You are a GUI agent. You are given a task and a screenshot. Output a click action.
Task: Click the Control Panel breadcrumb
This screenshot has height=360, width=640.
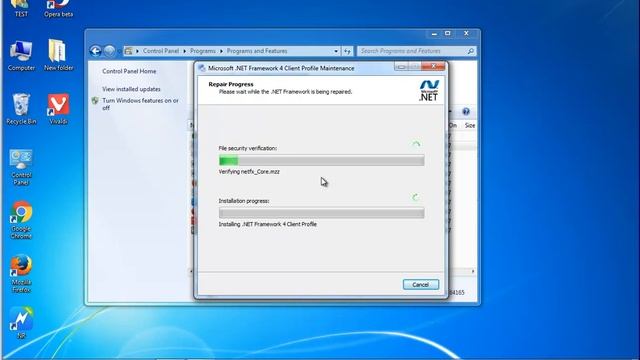pyautogui.click(x=160, y=51)
